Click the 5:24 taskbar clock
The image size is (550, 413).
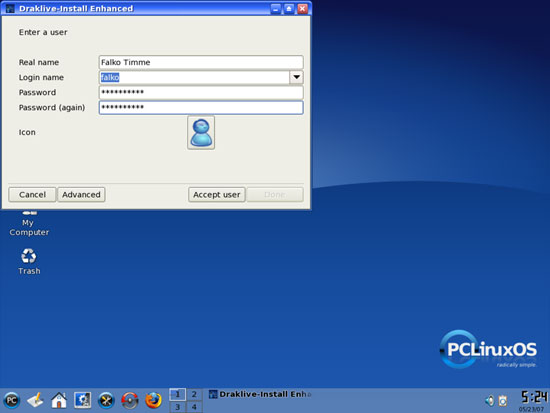(x=534, y=398)
